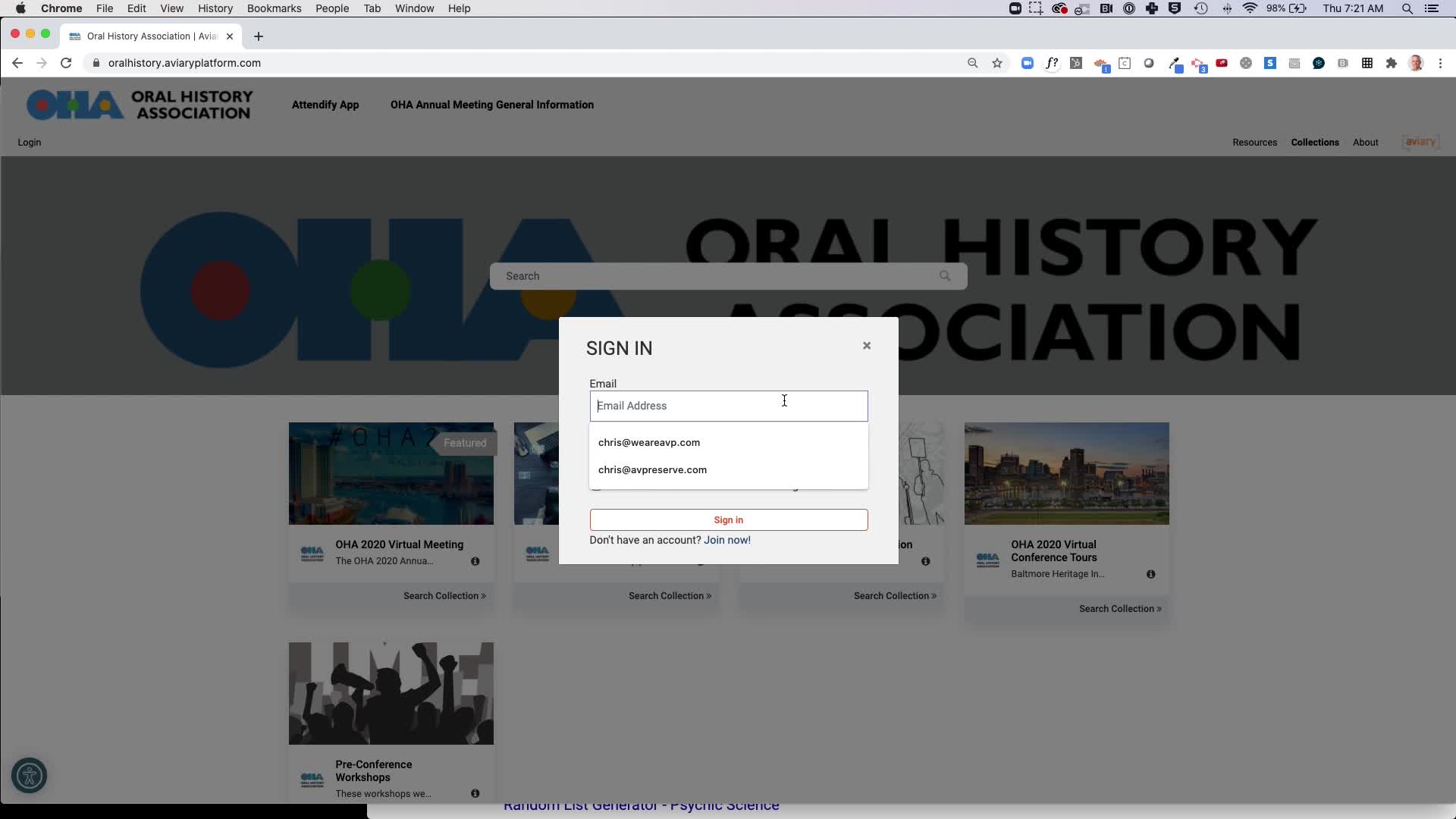
Task: Select chris@weareavp.com autofill suggestion
Action: 729,443
